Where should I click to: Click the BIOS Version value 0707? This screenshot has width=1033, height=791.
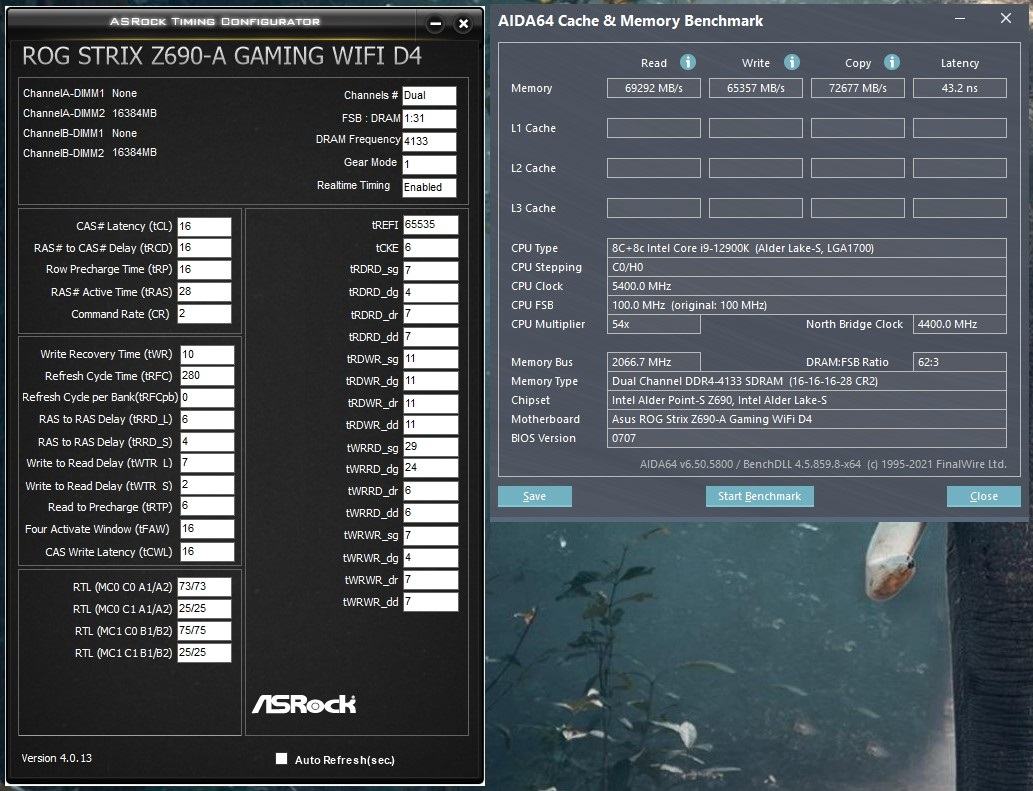pos(806,438)
